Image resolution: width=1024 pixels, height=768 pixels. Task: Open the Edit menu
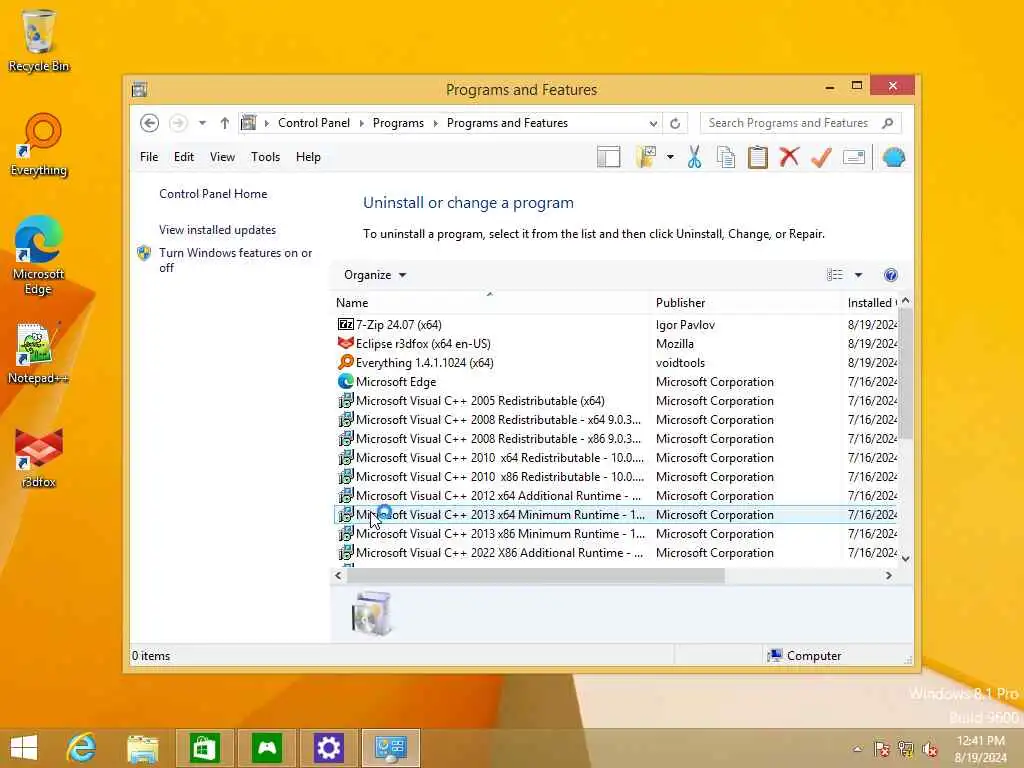tap(184, 157)
